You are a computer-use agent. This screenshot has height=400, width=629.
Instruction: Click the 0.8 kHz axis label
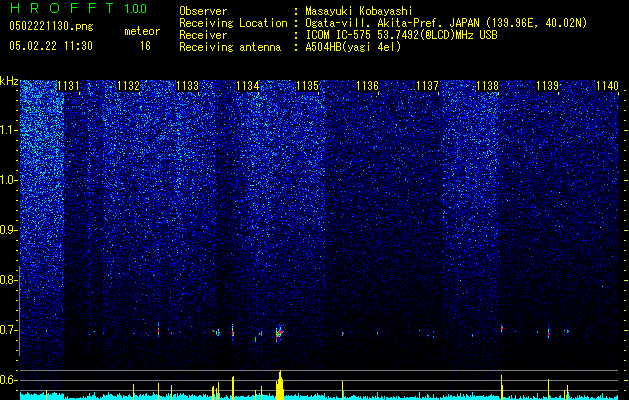(x=8, y=280)
